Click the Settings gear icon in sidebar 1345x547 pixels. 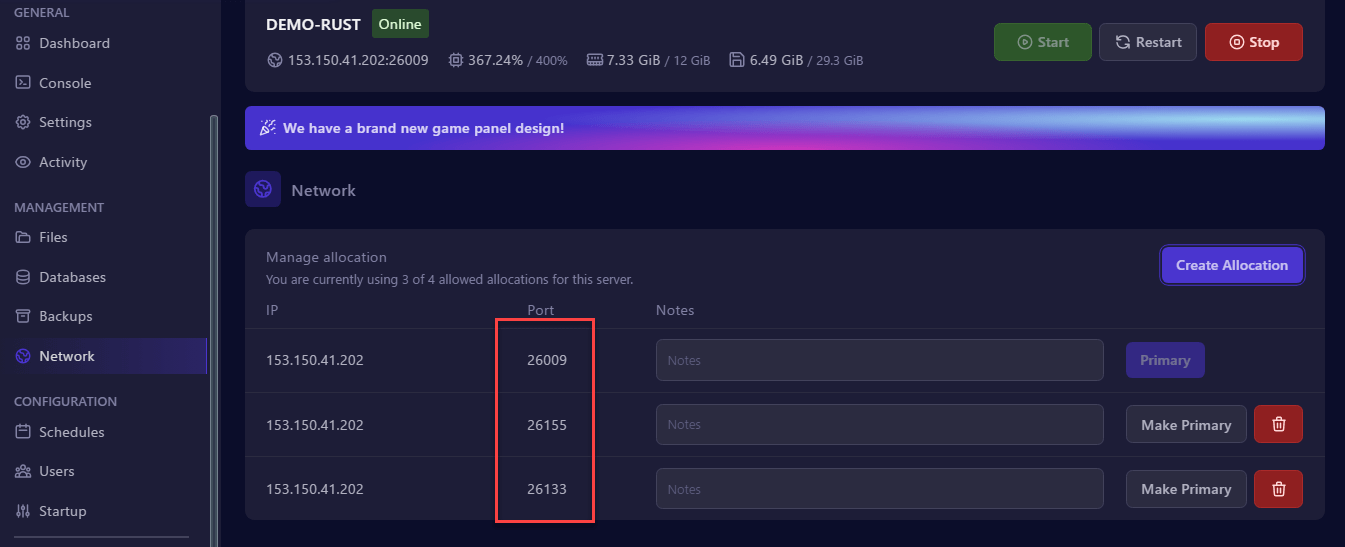tap(22, 122)
